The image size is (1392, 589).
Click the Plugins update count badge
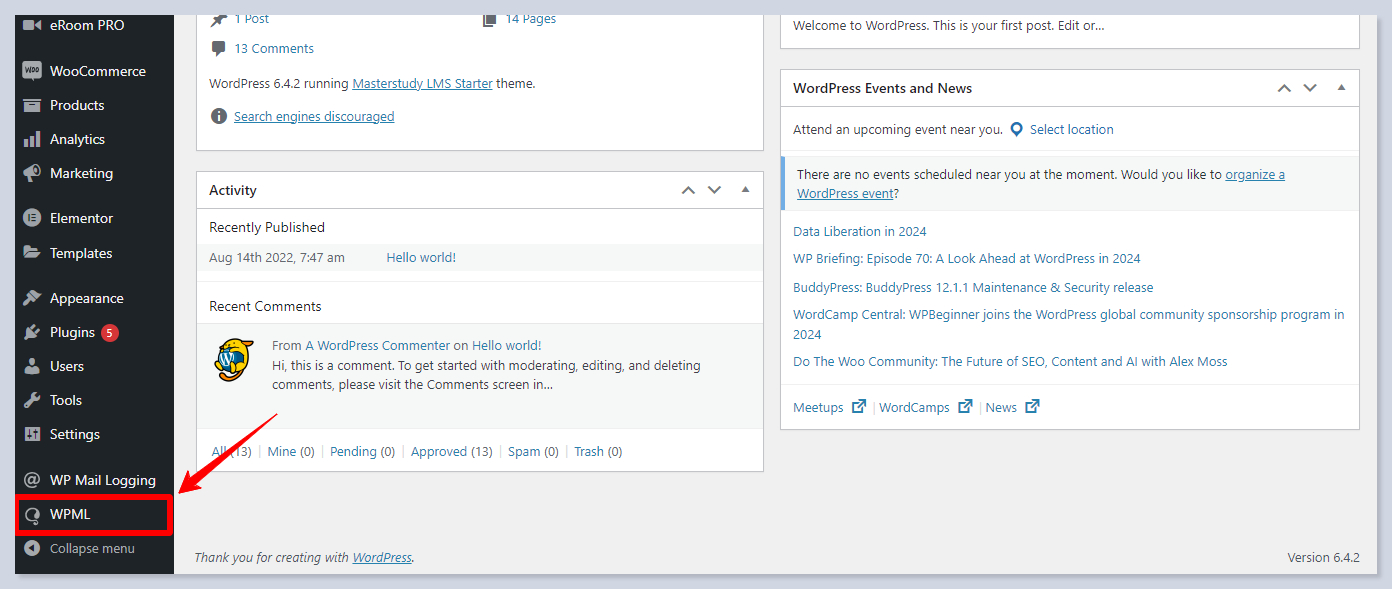click(109, 332)
